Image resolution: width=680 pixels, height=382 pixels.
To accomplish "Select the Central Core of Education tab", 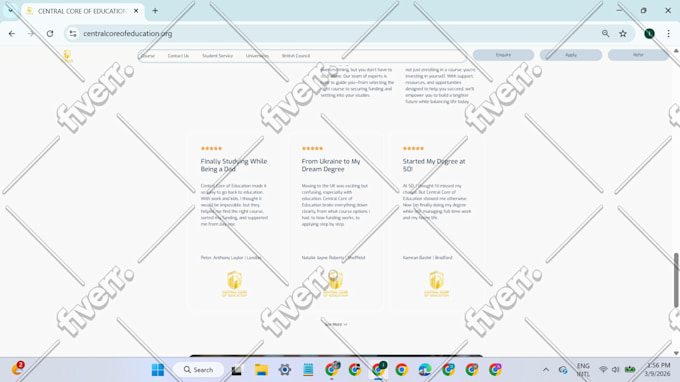I will coord(82,11).
